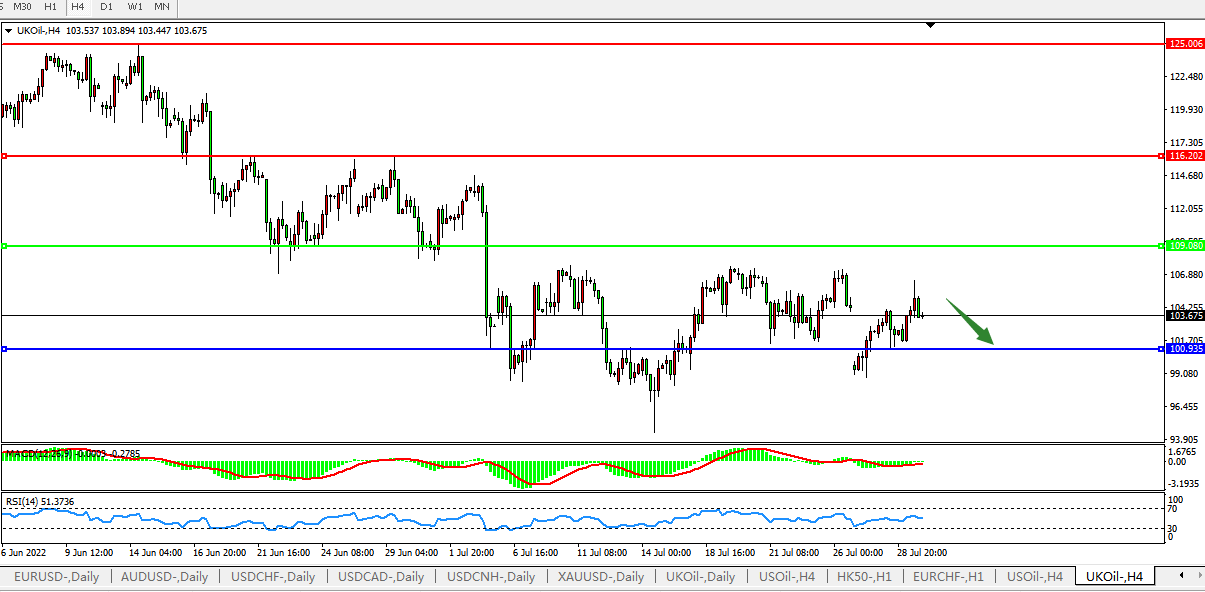Toggle the D1 timeframe button
Viewport: 1205px width, 592px height.
pyautogui.click(x=106, y=7)
